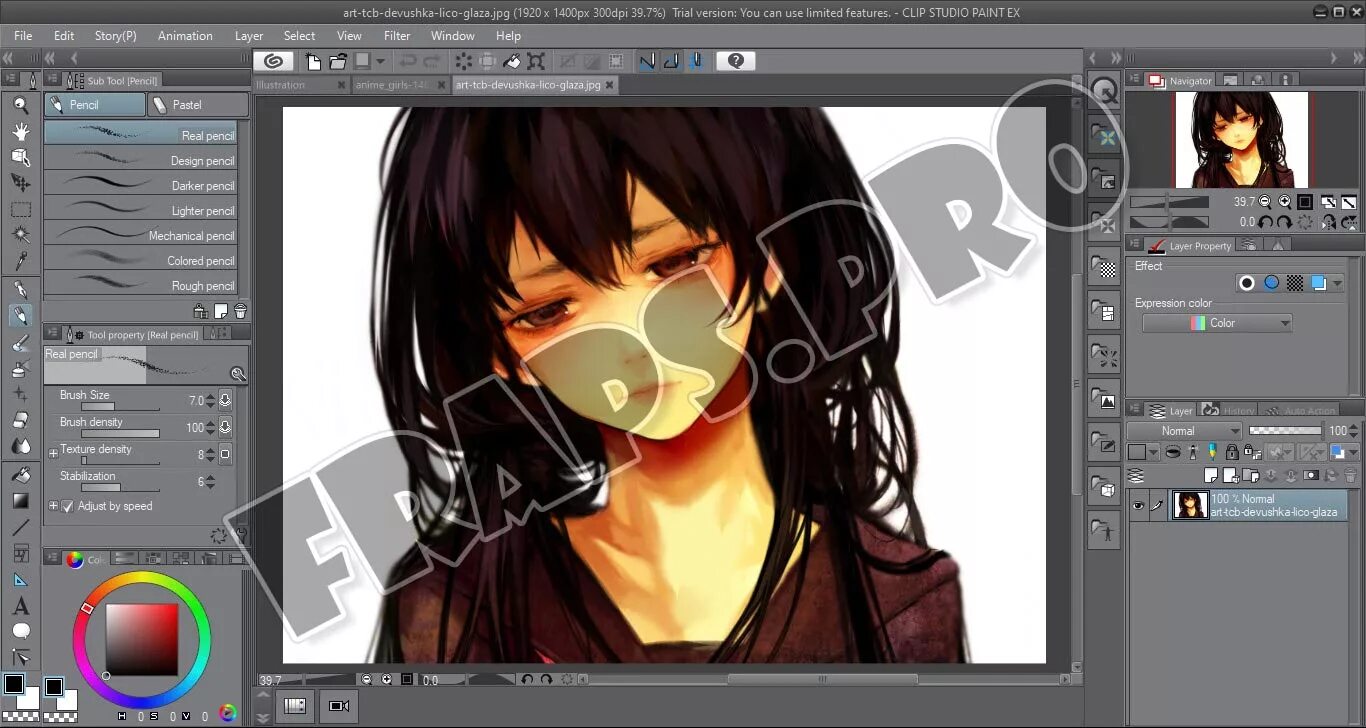Viewport: 1366px width, 728px height.
Task: Delete layer with trash icon in Layer panel
Action: (x=1350, y=476)
